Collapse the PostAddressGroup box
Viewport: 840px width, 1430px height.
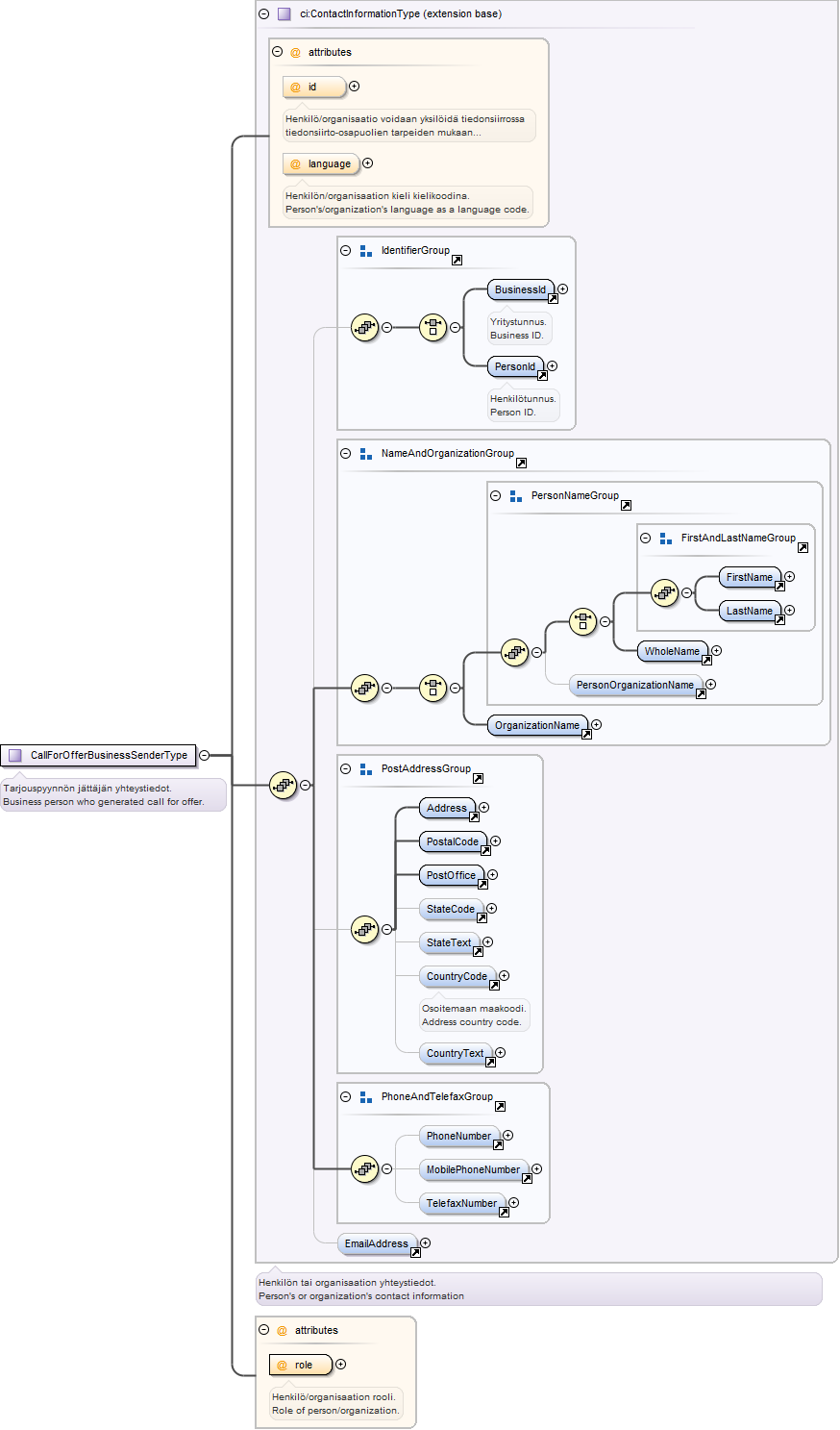346,769
